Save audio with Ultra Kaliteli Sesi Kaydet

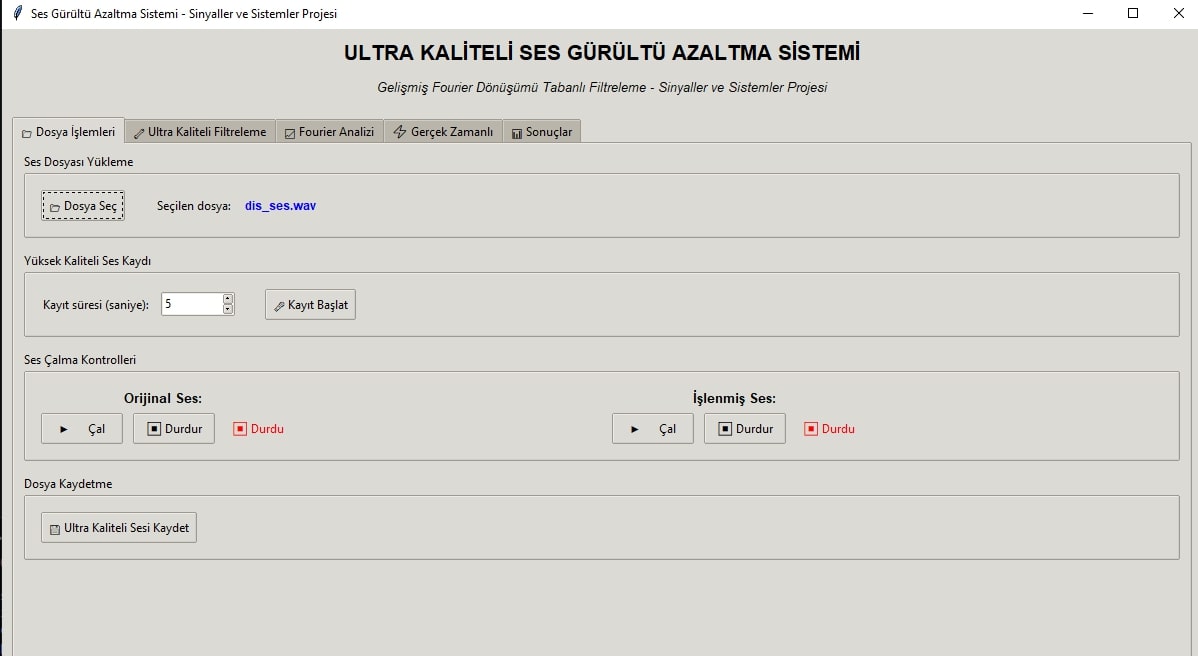click(119, 528)
